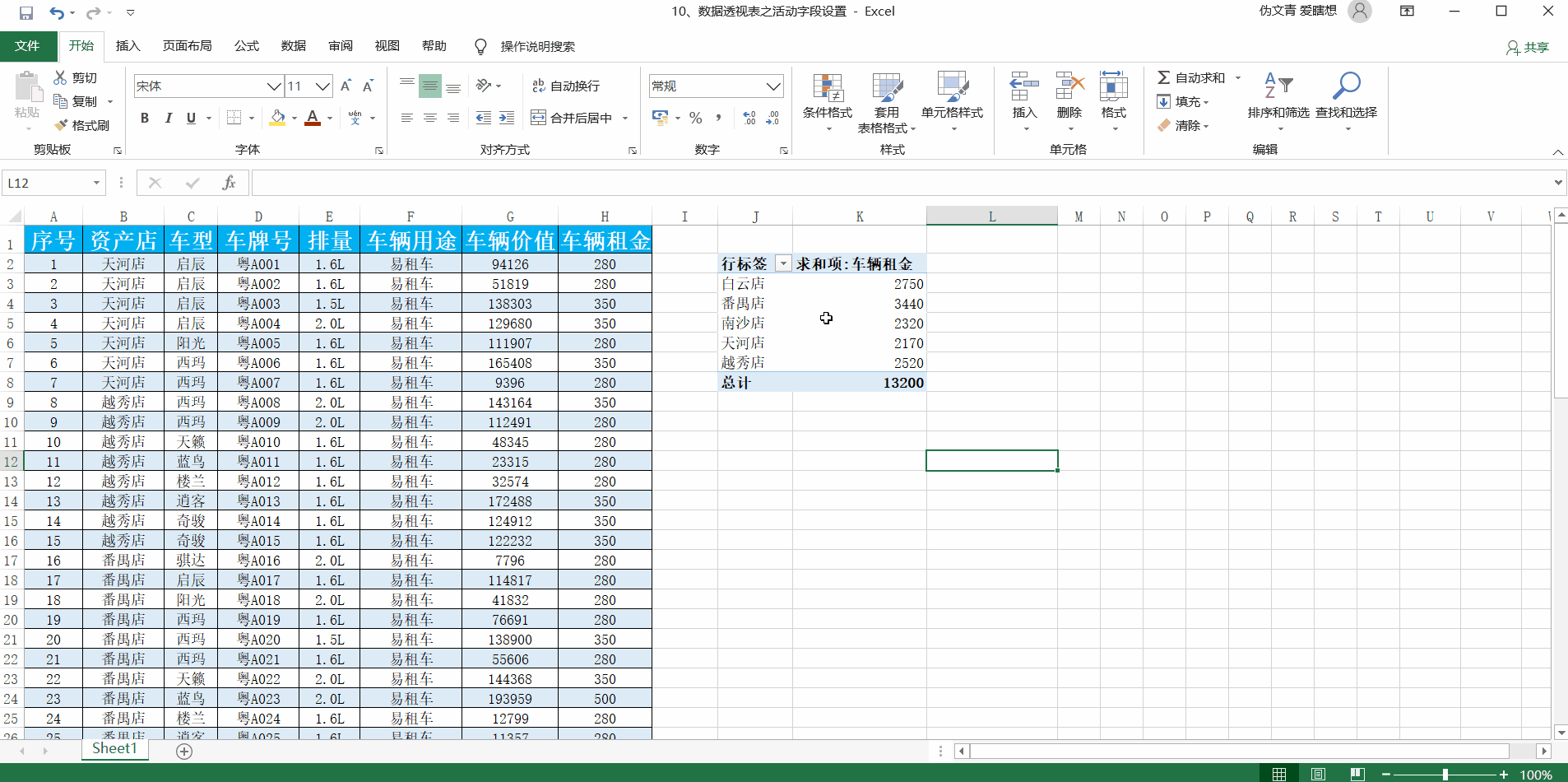
Task: Open Sort and Filter (排序和筛选)
Action: [1278, 102]
